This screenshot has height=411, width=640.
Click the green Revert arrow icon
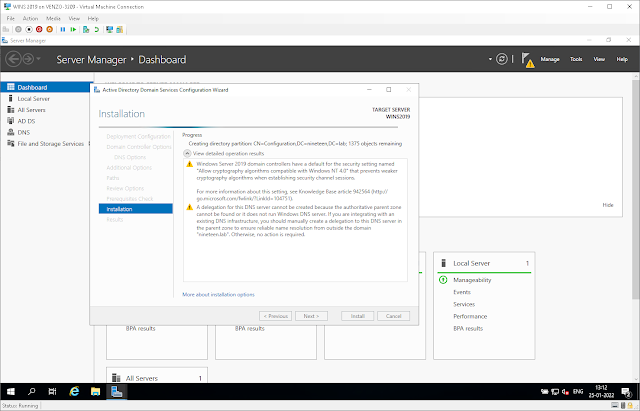click(97, 29)
